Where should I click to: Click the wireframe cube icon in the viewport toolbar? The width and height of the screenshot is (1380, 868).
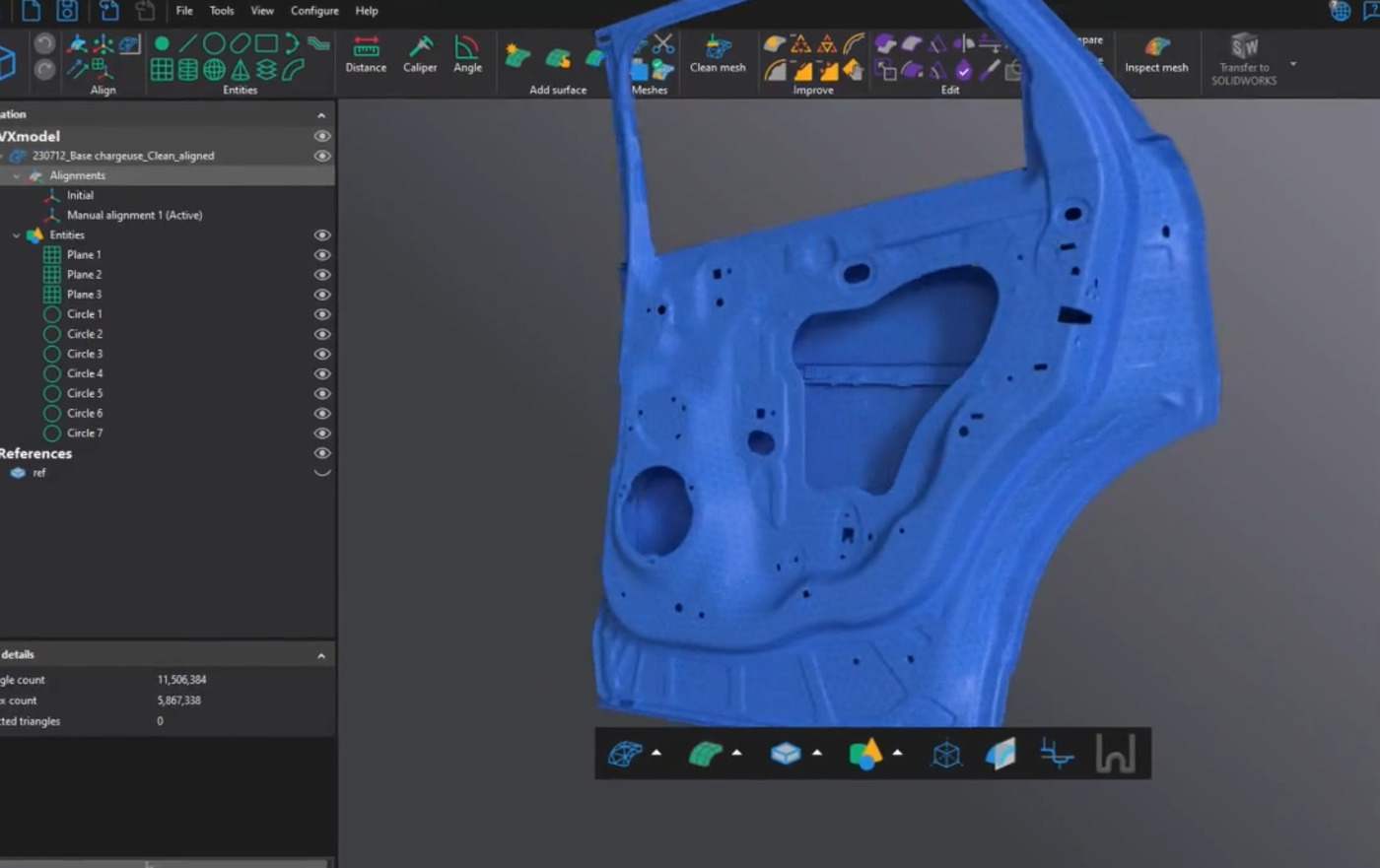[946, 755]
